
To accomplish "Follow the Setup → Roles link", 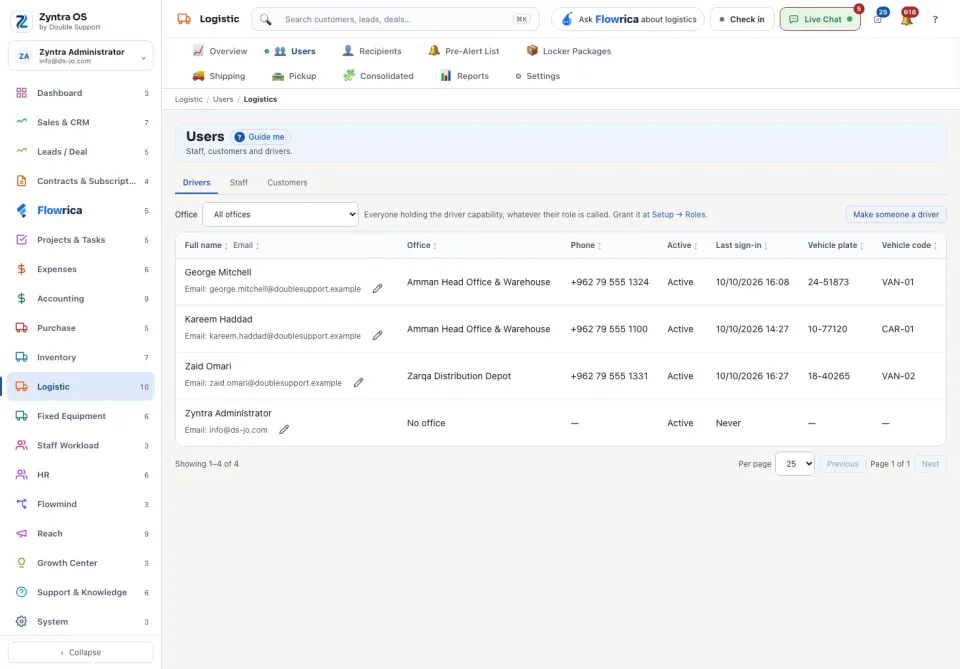I will point(678,215).
